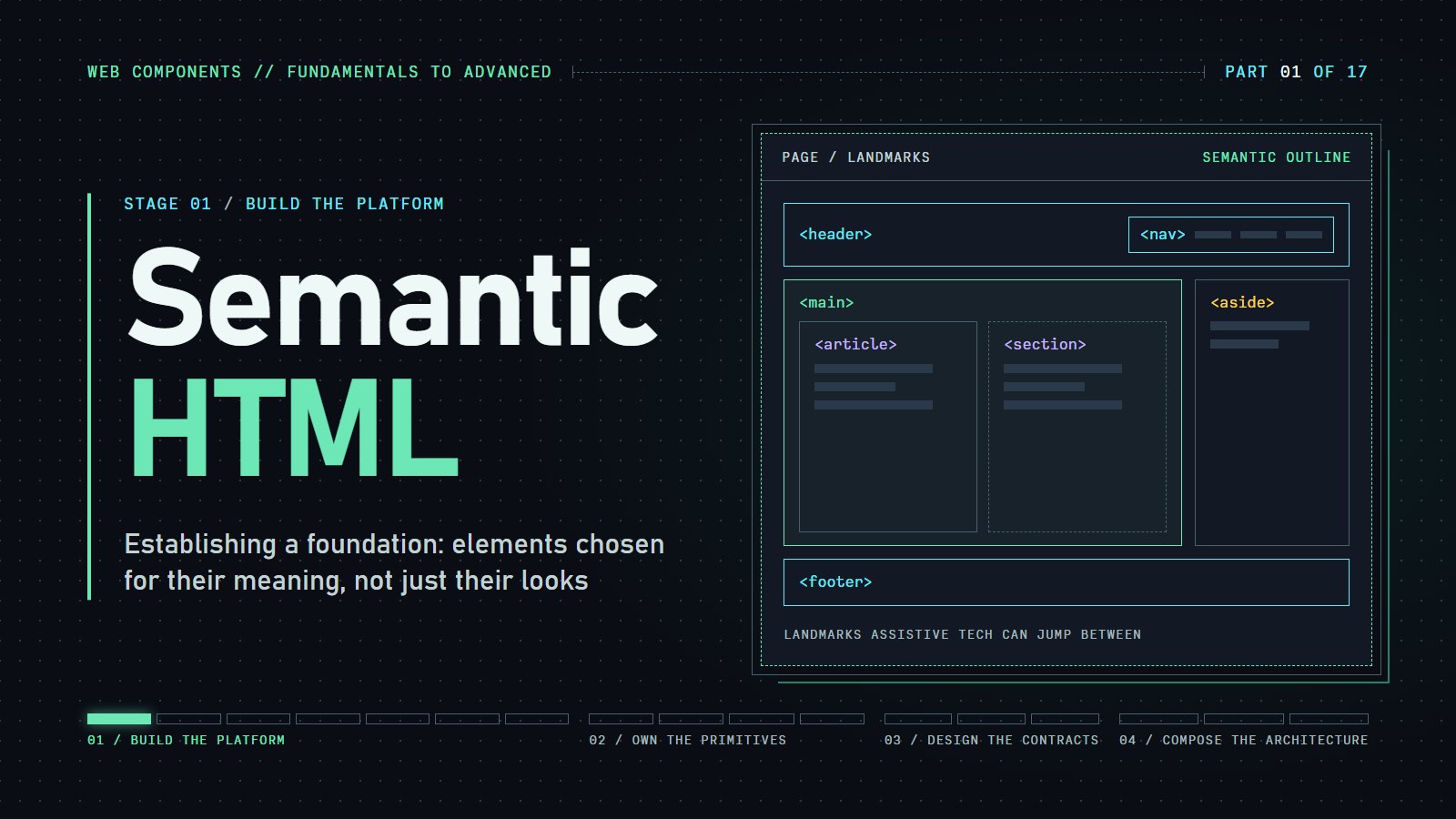Select the "03 / DESIGN THE CONTRACTS" label
This screenshot has height=819, width=1456.
(991, 741)
